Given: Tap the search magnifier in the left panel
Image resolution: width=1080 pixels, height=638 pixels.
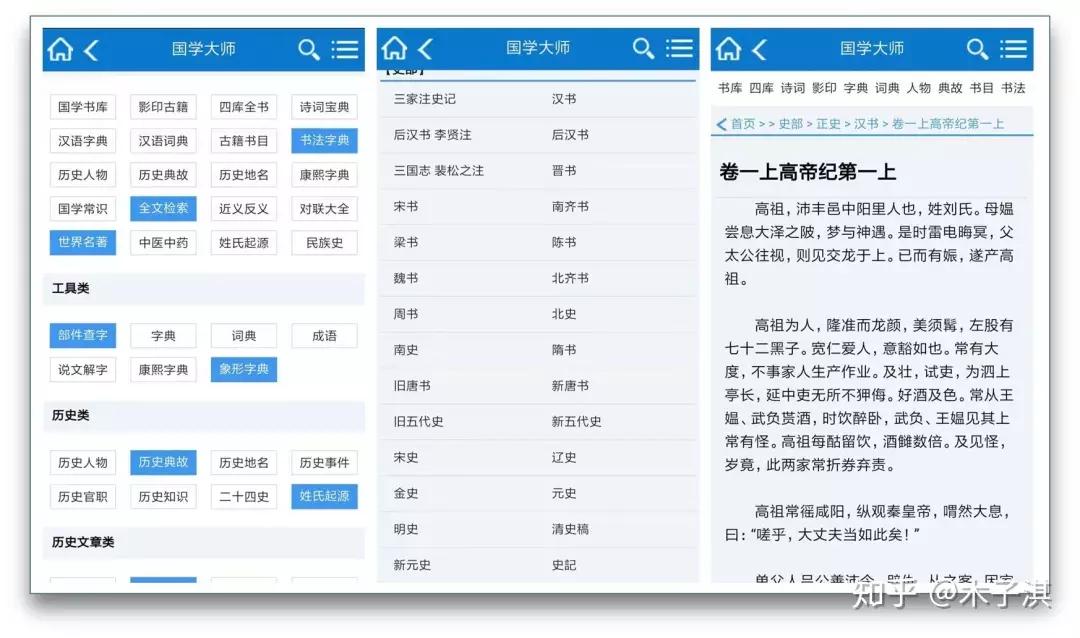Looking at the screenshot, I should [310, 48].
